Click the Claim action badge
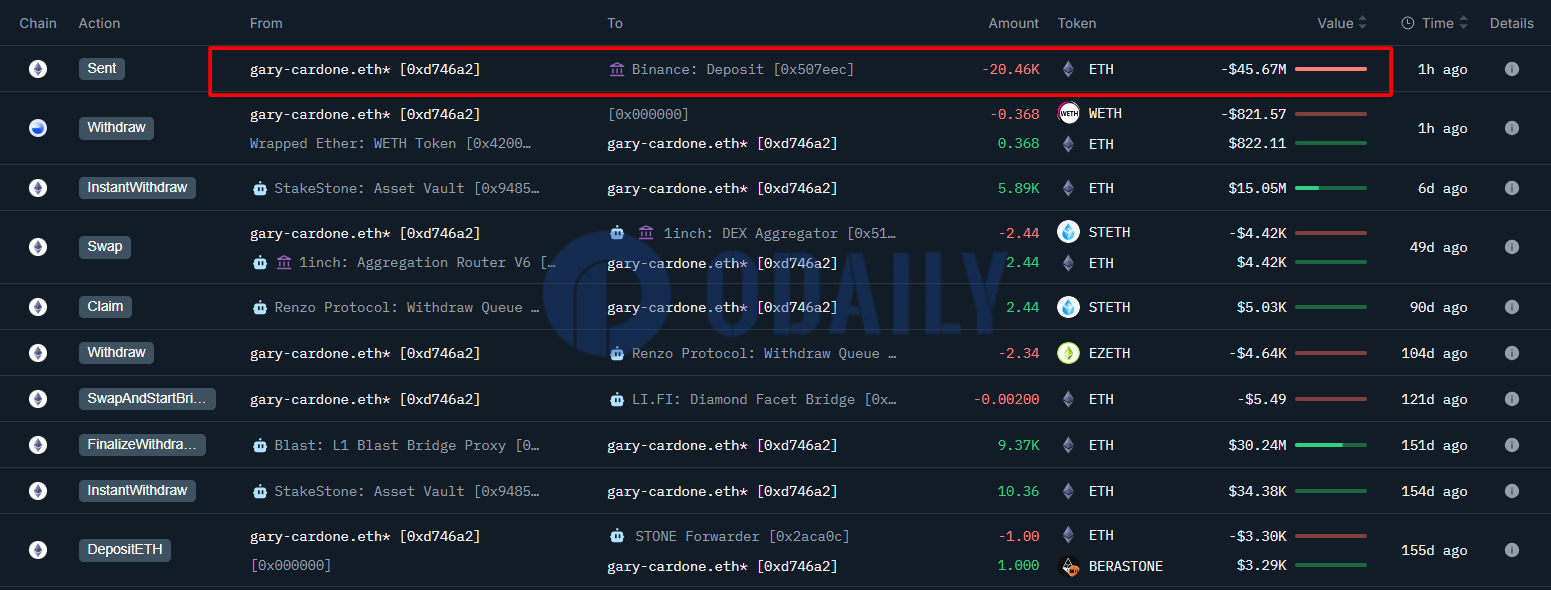This screenshot has height=590, width=1551. click(x=105, y=307)
